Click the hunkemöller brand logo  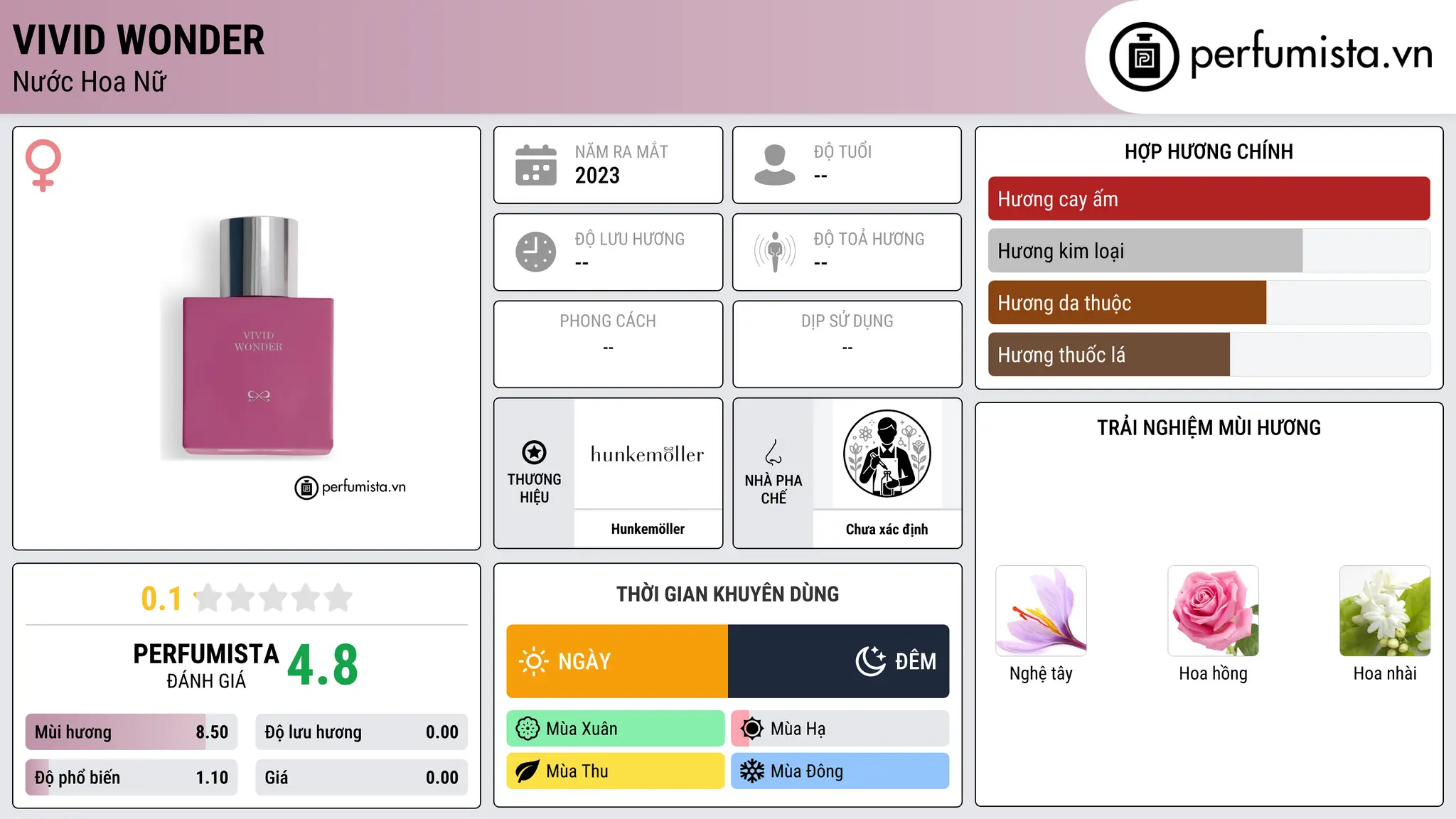[648, 454]
